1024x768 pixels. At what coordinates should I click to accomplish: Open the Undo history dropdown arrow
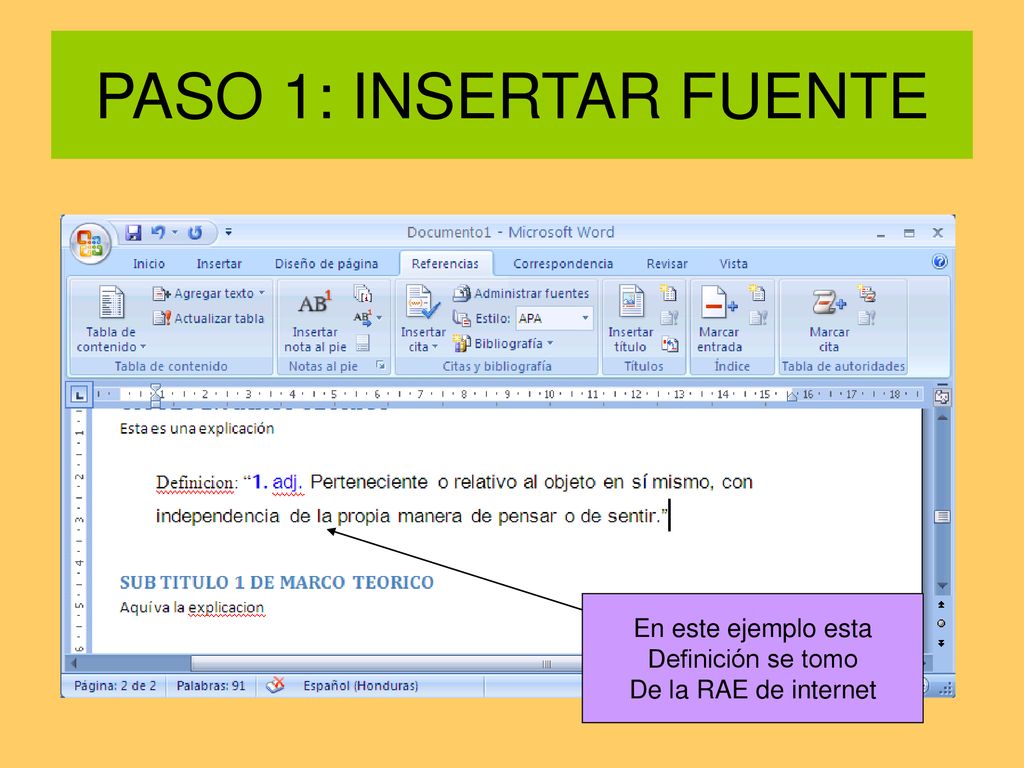pyautogui.click(x=175, y=232)
